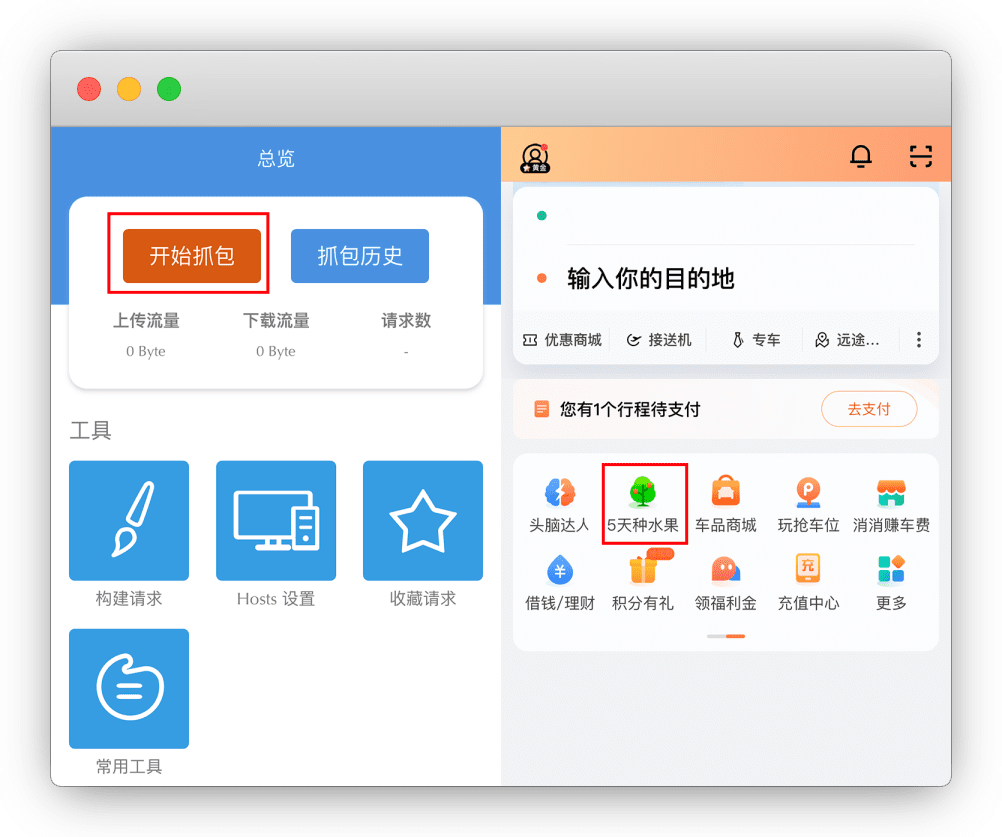Click the notification bell icon
The height and width of the screenshot is (837, 1002).
coord(860,156)
